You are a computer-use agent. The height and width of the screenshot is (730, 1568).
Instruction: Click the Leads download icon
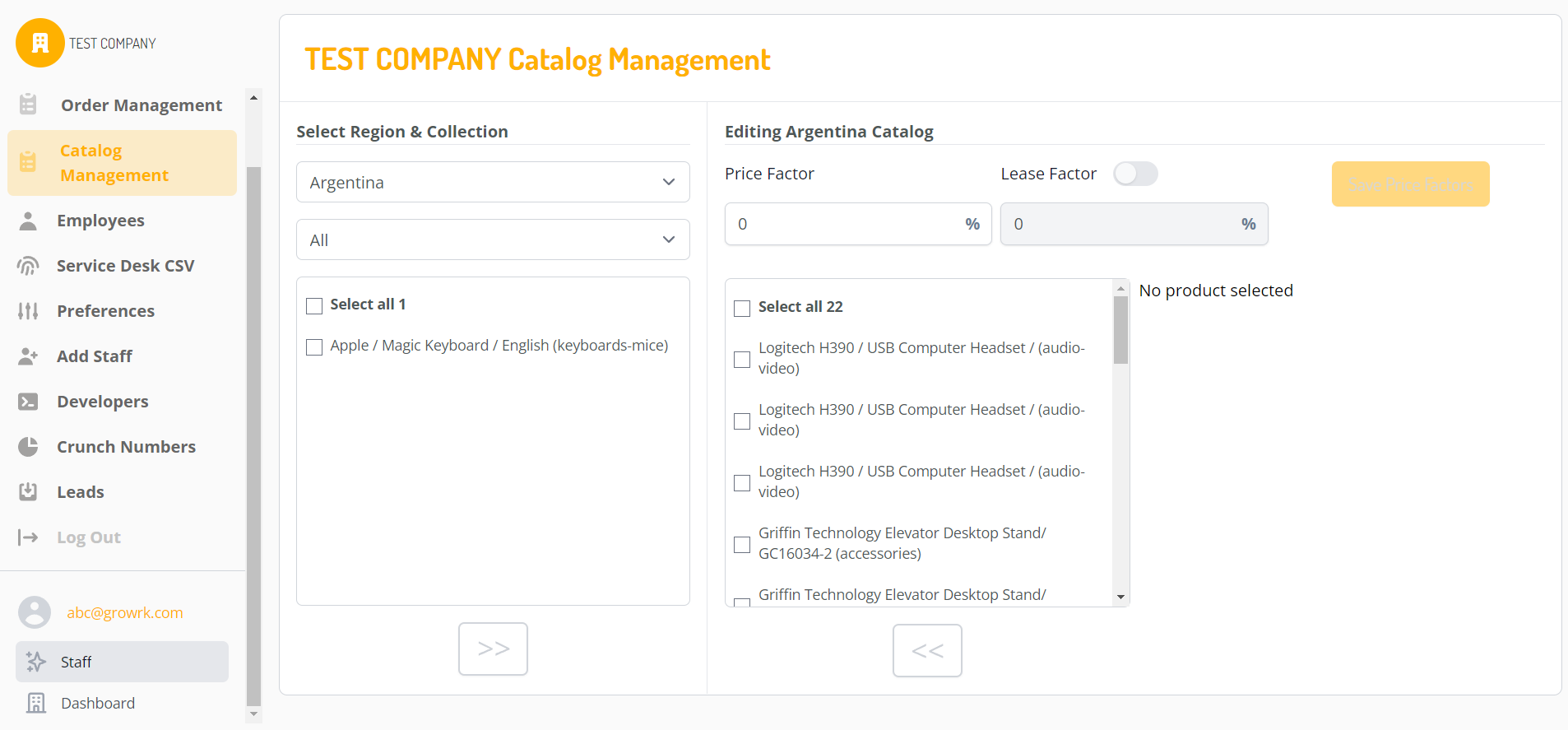coord(28,492)
